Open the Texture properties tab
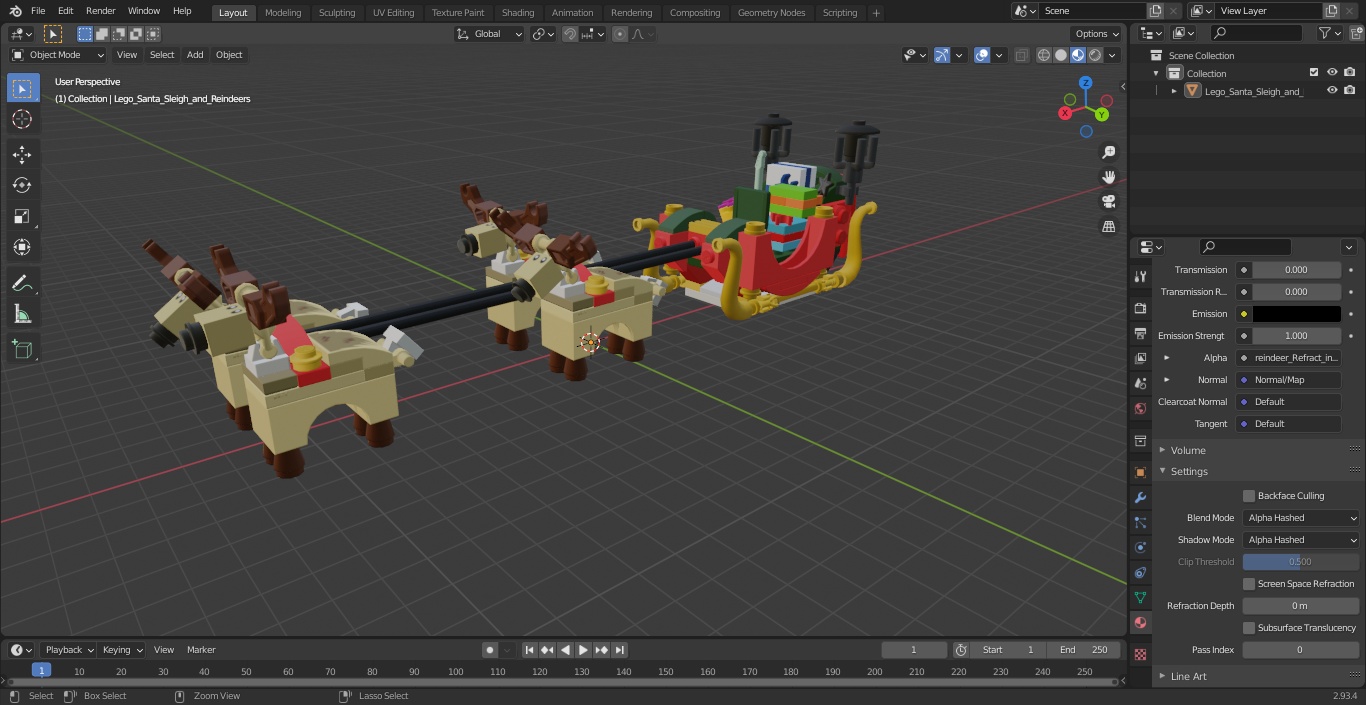The image size is (1366, 705). [x=1140, y=654]
